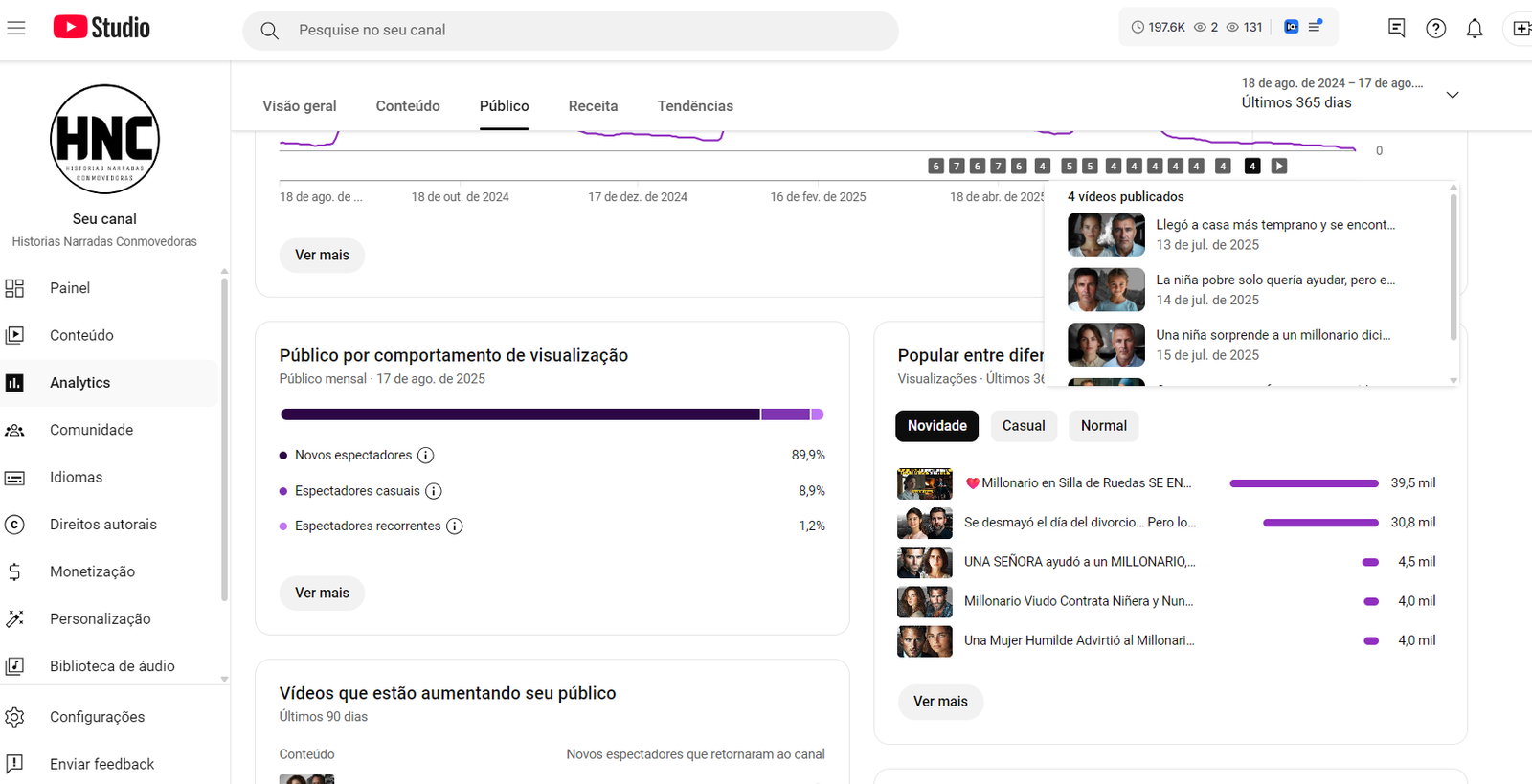Open thumbnail of La niña pobre video

click(x=1106, y=290)
